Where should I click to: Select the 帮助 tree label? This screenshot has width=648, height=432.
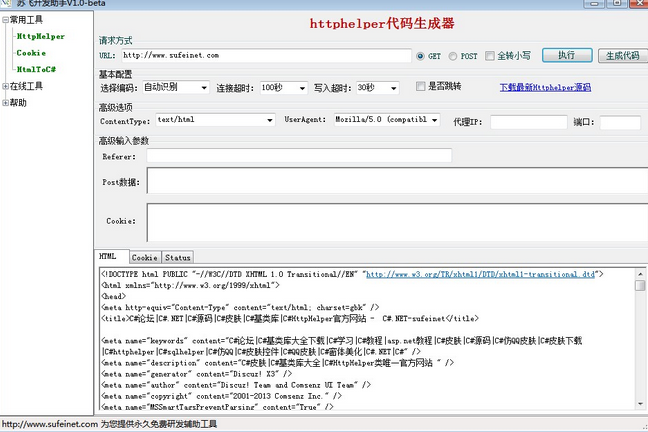(x=18, y=103)
